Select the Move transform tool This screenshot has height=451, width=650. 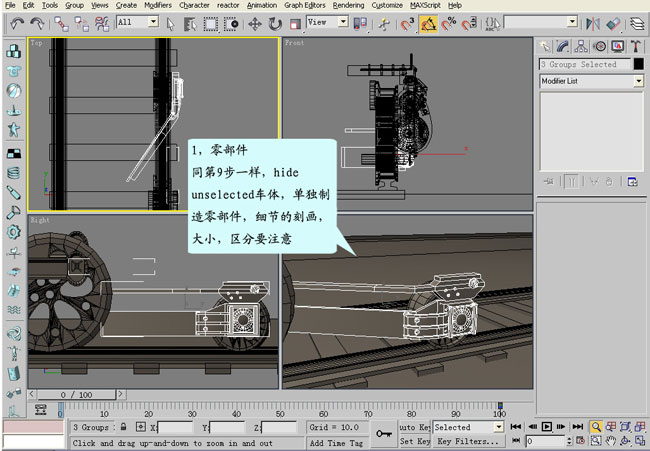pyautogui.click(x=254, y=22)
